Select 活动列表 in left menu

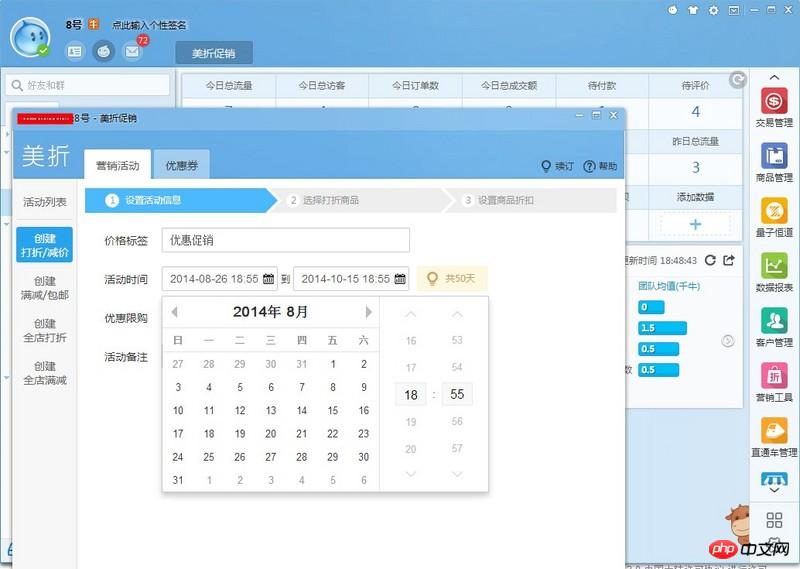click(x=45, y=202)
